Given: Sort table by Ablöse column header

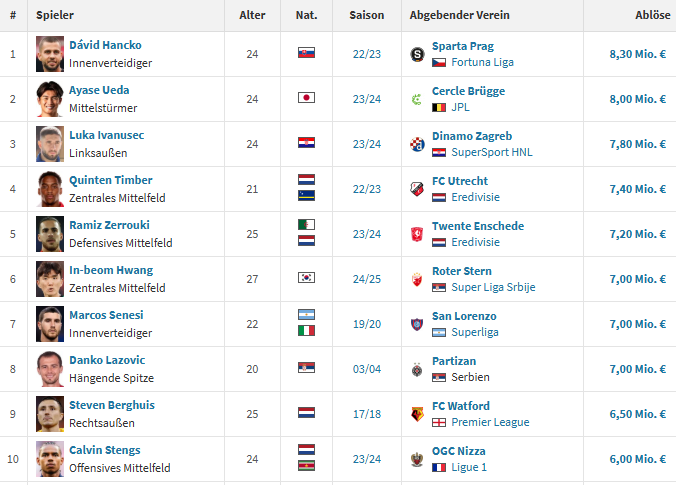Looking at the screenshot, I should click(x=652, y=16).
